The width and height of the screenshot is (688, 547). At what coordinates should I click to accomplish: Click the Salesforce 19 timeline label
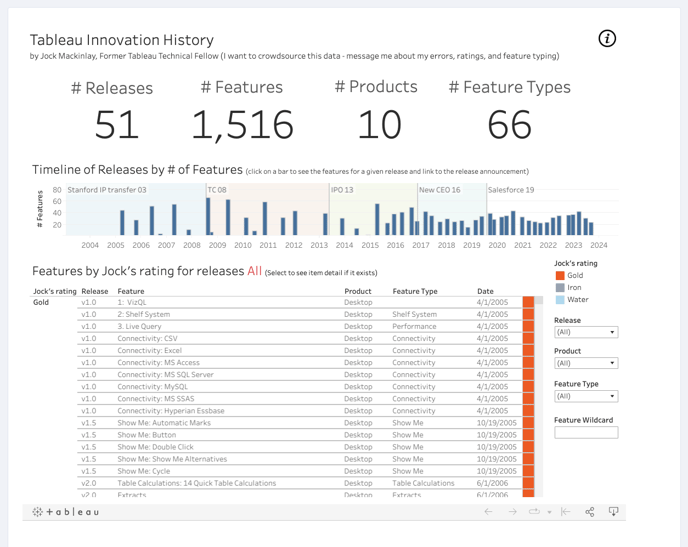click(x=511, y=190)
